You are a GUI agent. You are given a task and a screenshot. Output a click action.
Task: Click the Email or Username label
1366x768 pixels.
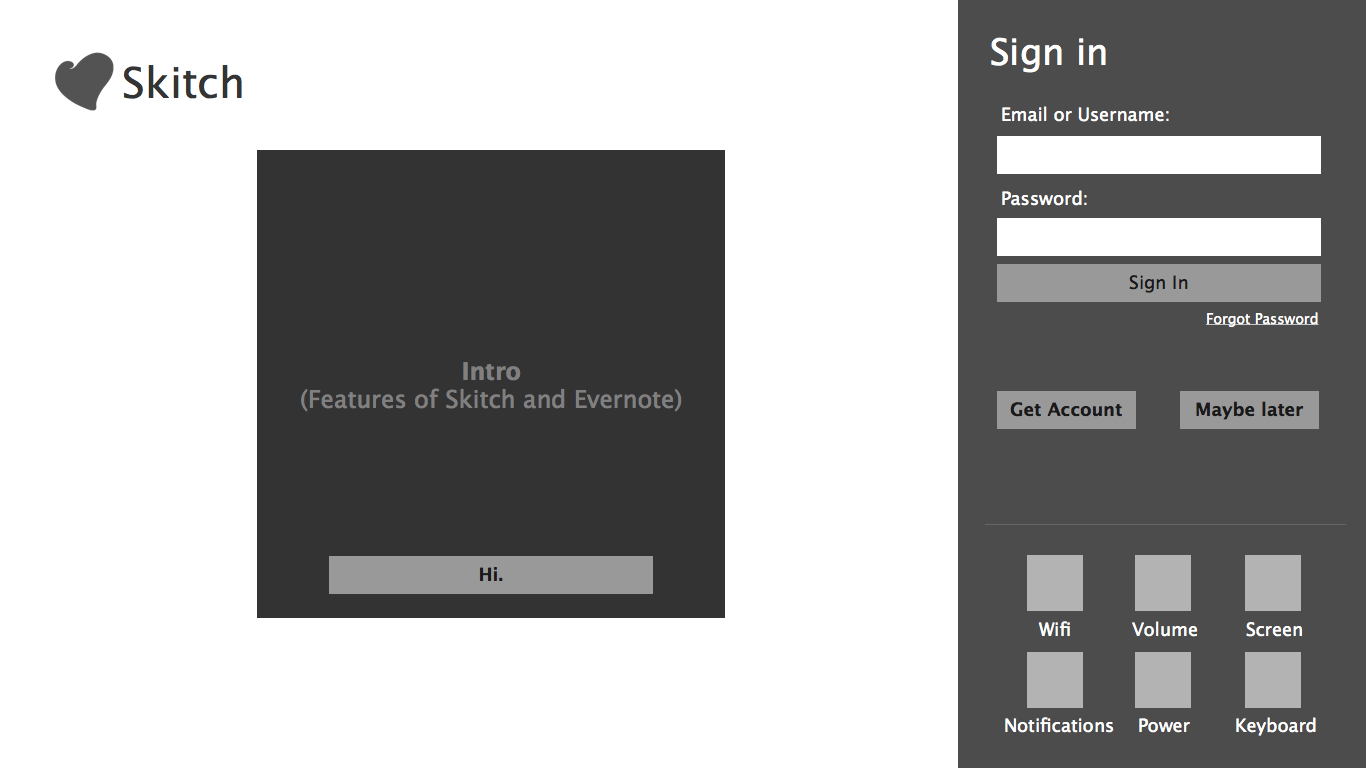(x=1085, y=115)
